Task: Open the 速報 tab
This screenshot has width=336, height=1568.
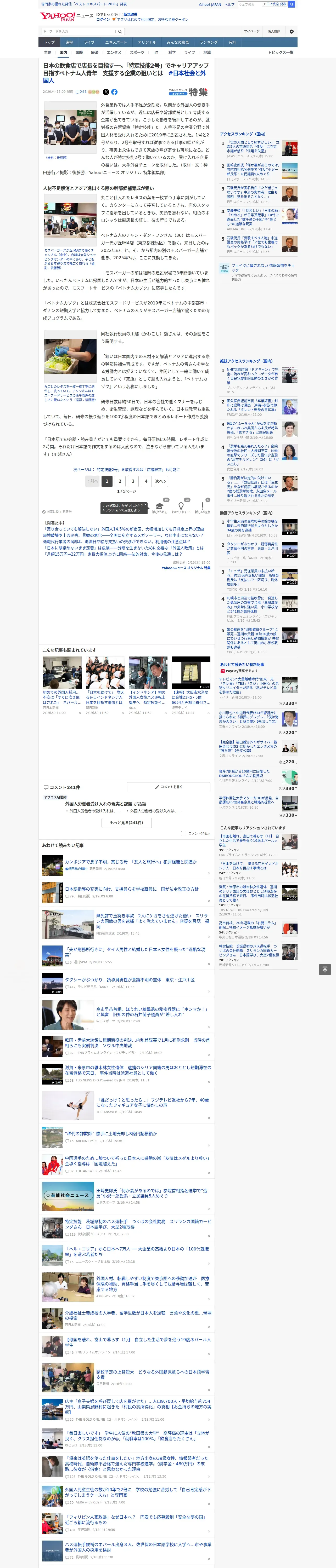Action: coord(69,42)
